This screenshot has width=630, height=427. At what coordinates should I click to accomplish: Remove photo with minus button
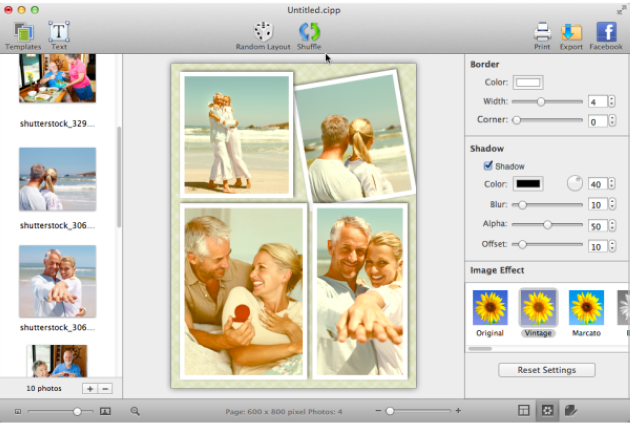pos(105,388)
